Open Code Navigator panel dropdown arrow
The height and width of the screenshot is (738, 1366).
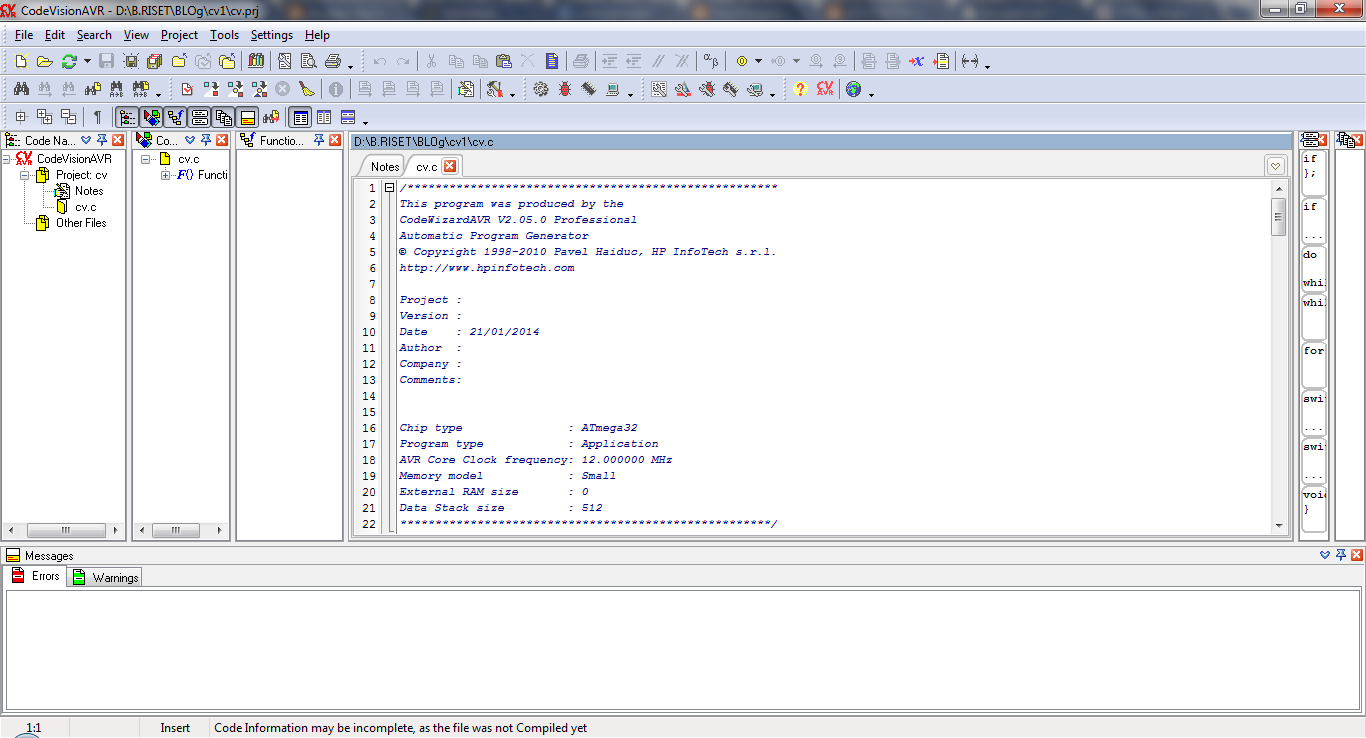[86, 140]
